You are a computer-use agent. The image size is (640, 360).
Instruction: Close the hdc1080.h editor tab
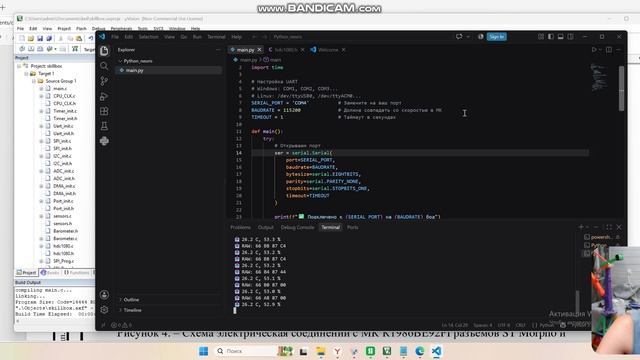(302, 50)
